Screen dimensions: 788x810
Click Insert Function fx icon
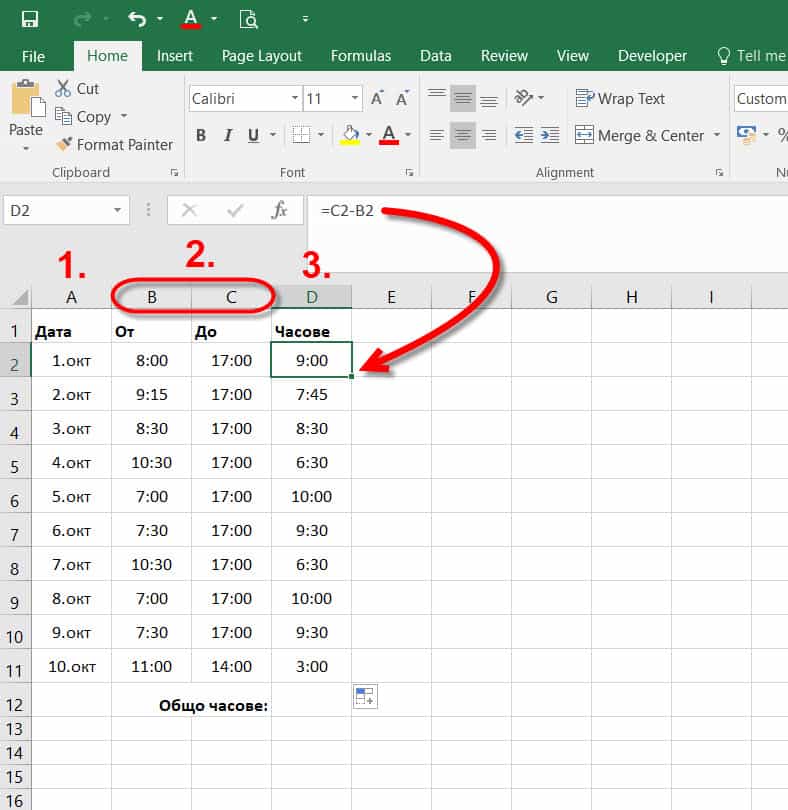tap(280, 210)
